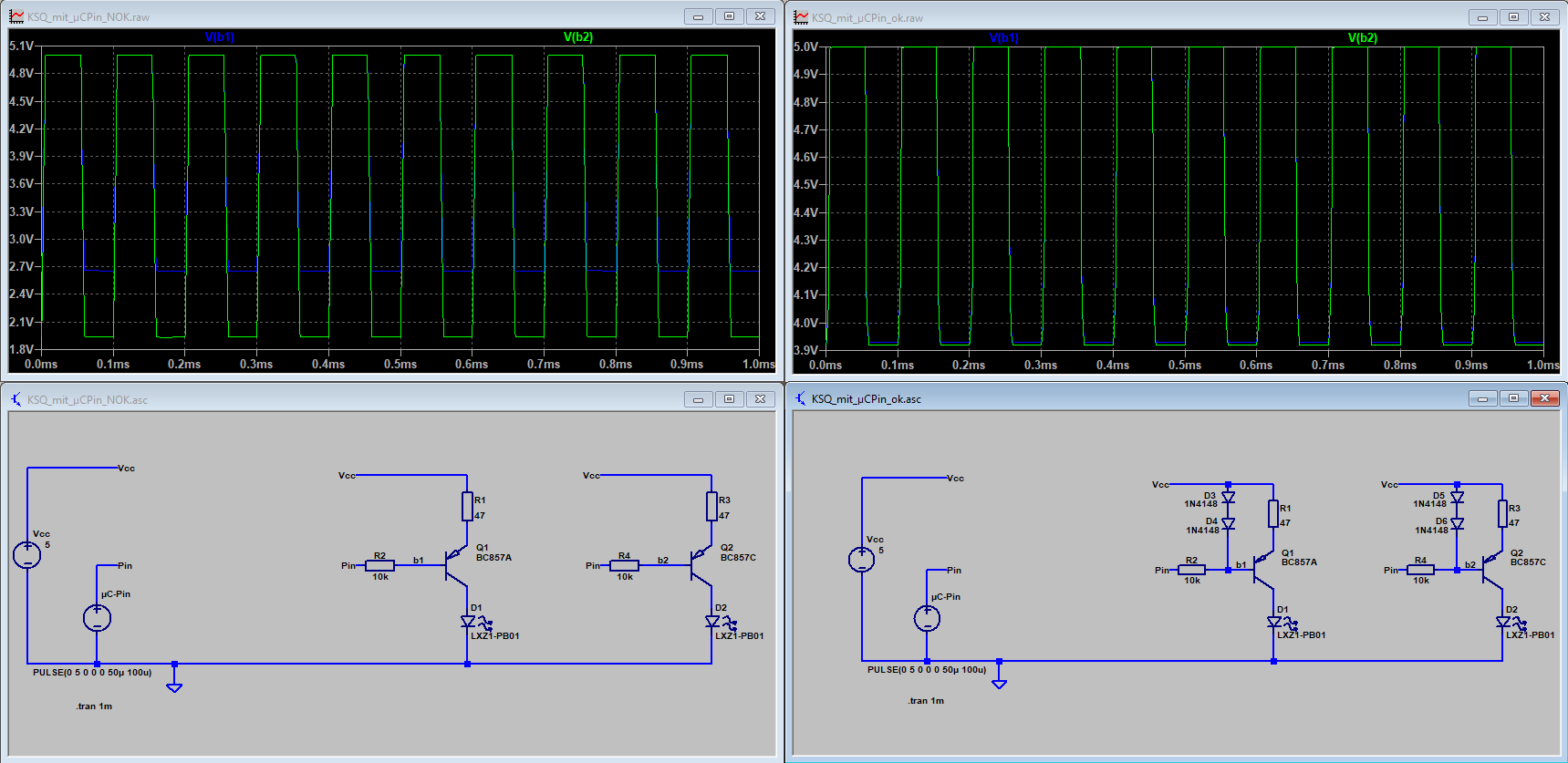Click the 0.5ms time axis label in ok.raw plot
This screenshot has width=1568, height=763.
tap(1185, 365)
